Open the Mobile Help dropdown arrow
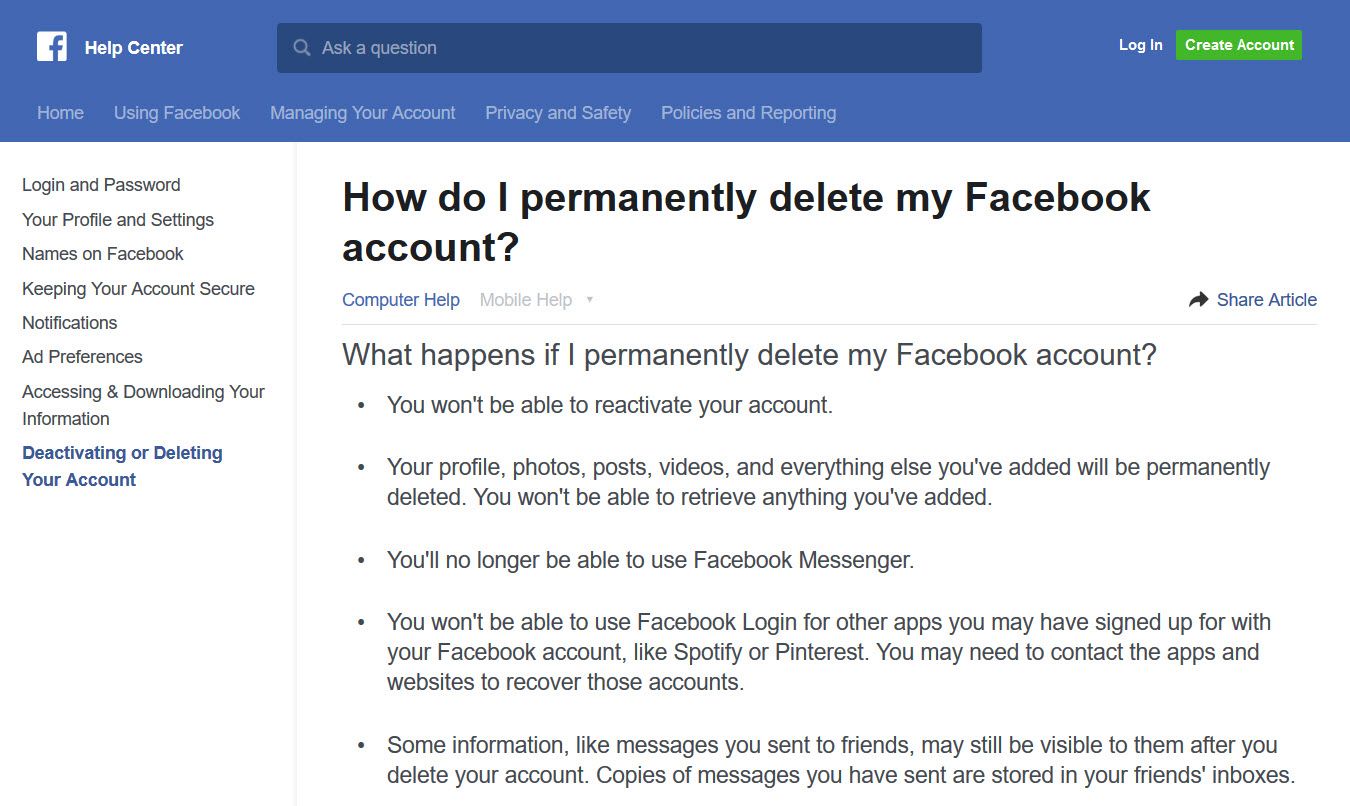 pos(590,299)
